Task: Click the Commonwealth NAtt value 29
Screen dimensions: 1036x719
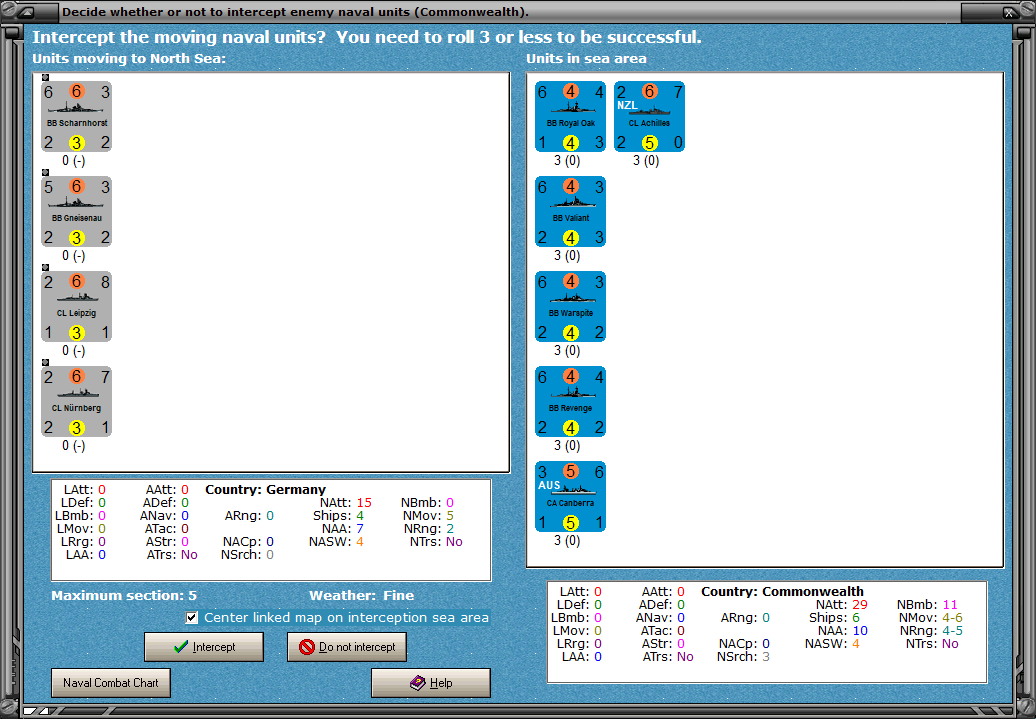Action: click(x=860, y=605)
